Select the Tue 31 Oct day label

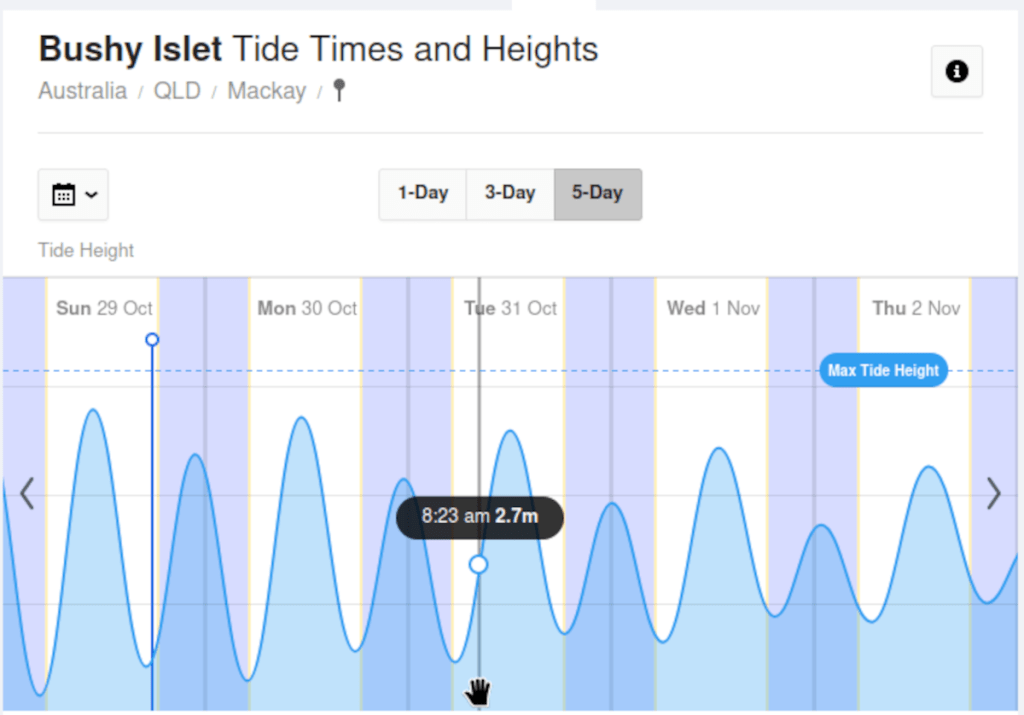pos(510,308)
